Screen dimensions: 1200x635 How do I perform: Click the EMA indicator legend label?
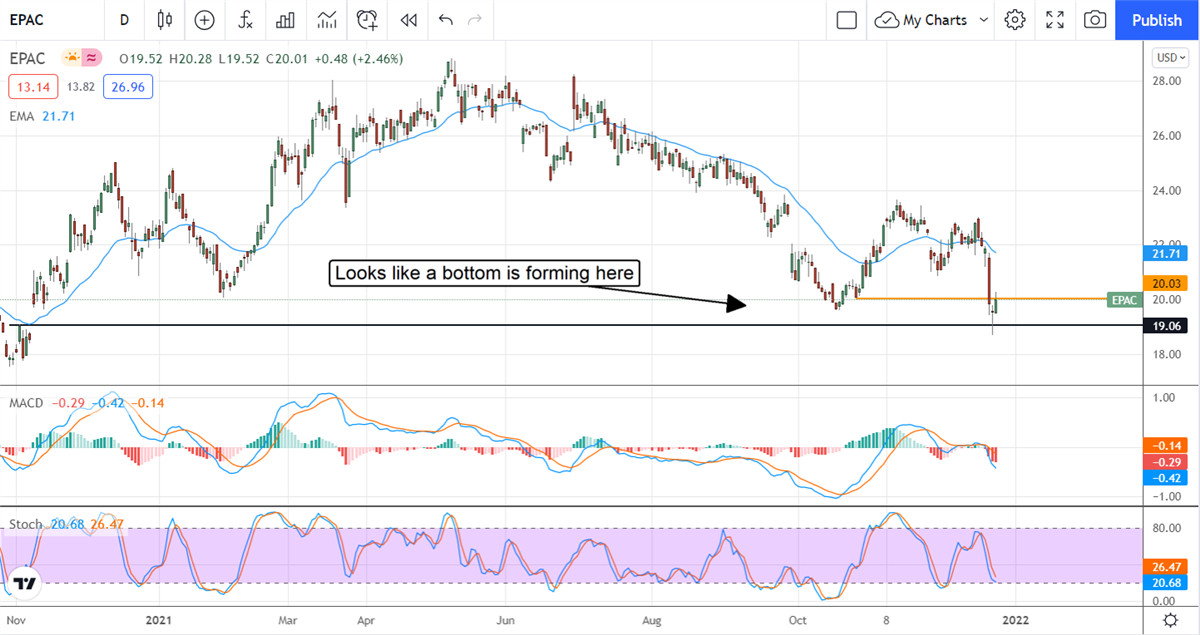click(x=22, y=116)
